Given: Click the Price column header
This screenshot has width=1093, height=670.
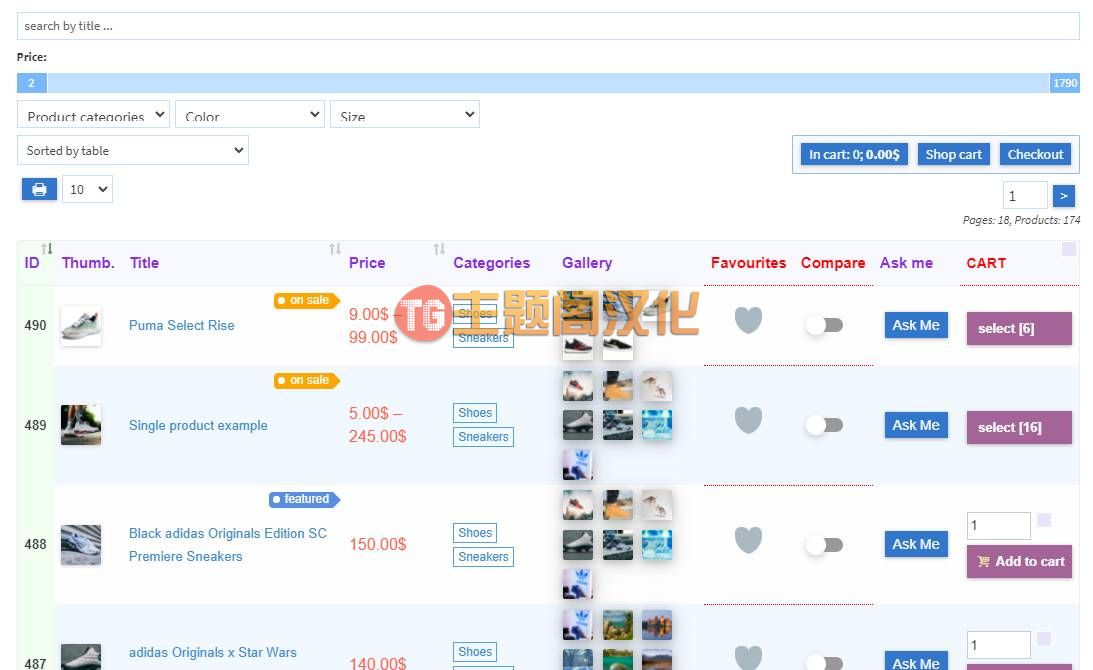Looking at the screenshot, I should click(367, 263).
